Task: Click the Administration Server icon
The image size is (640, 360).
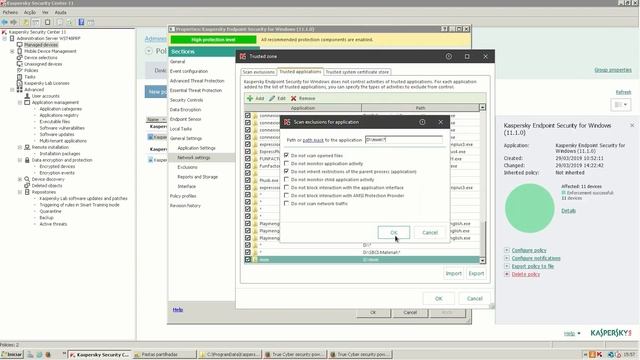Action: coord(12,38)
